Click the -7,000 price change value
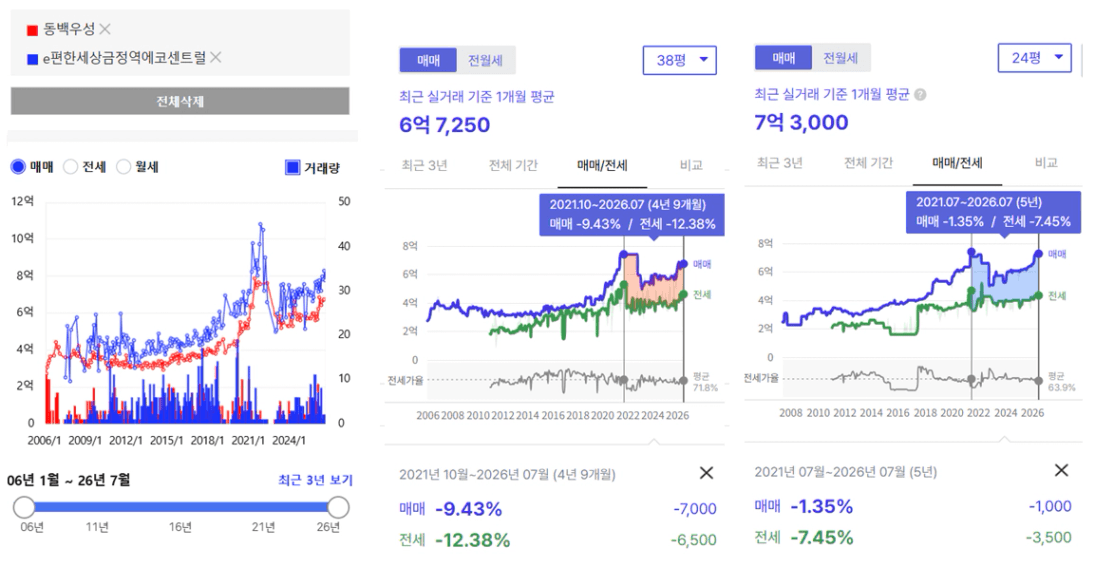The width and height of the screenshot is (1114, 586). [694, 509]
